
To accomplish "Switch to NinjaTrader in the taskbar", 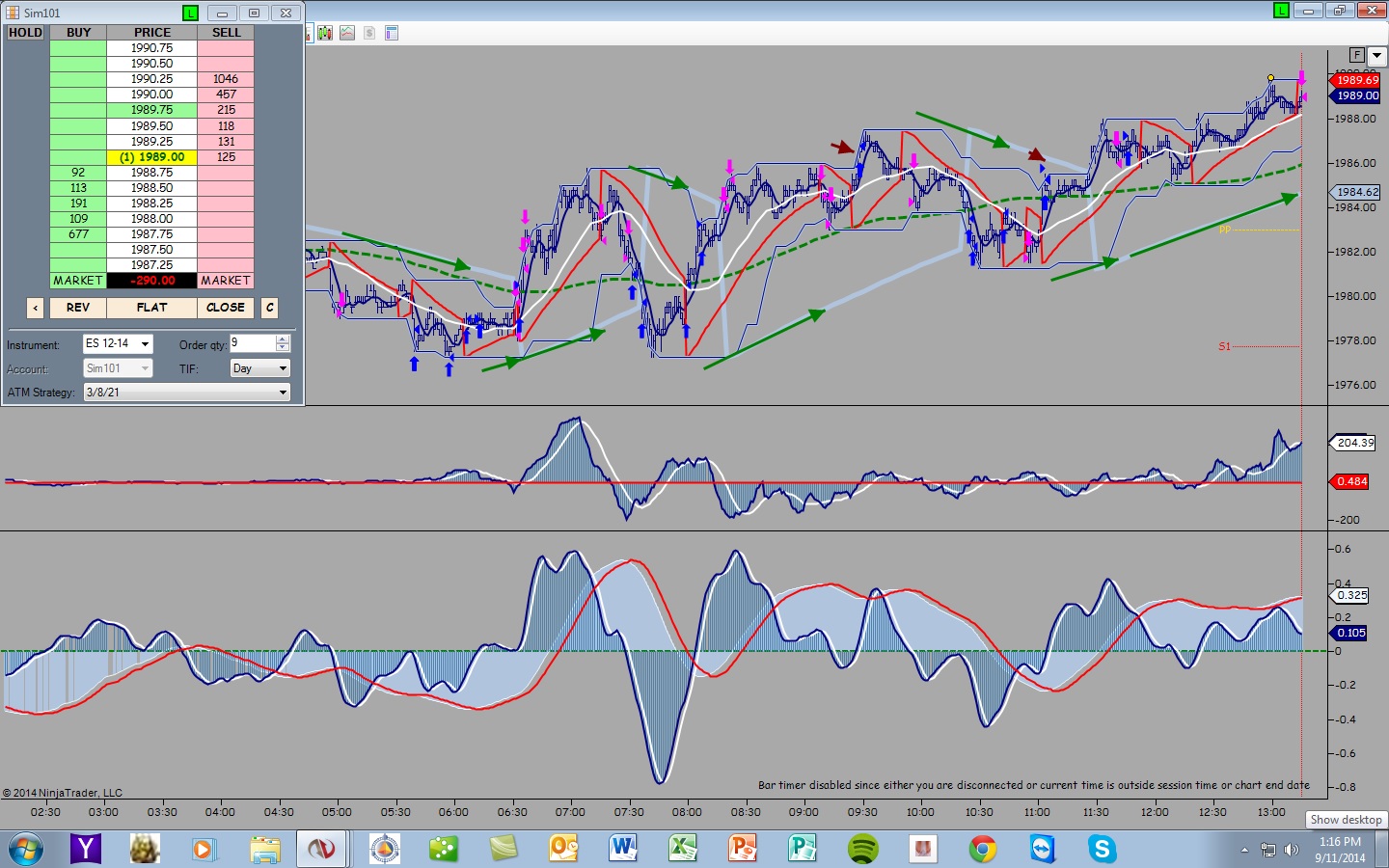I will tap(321, 849).
